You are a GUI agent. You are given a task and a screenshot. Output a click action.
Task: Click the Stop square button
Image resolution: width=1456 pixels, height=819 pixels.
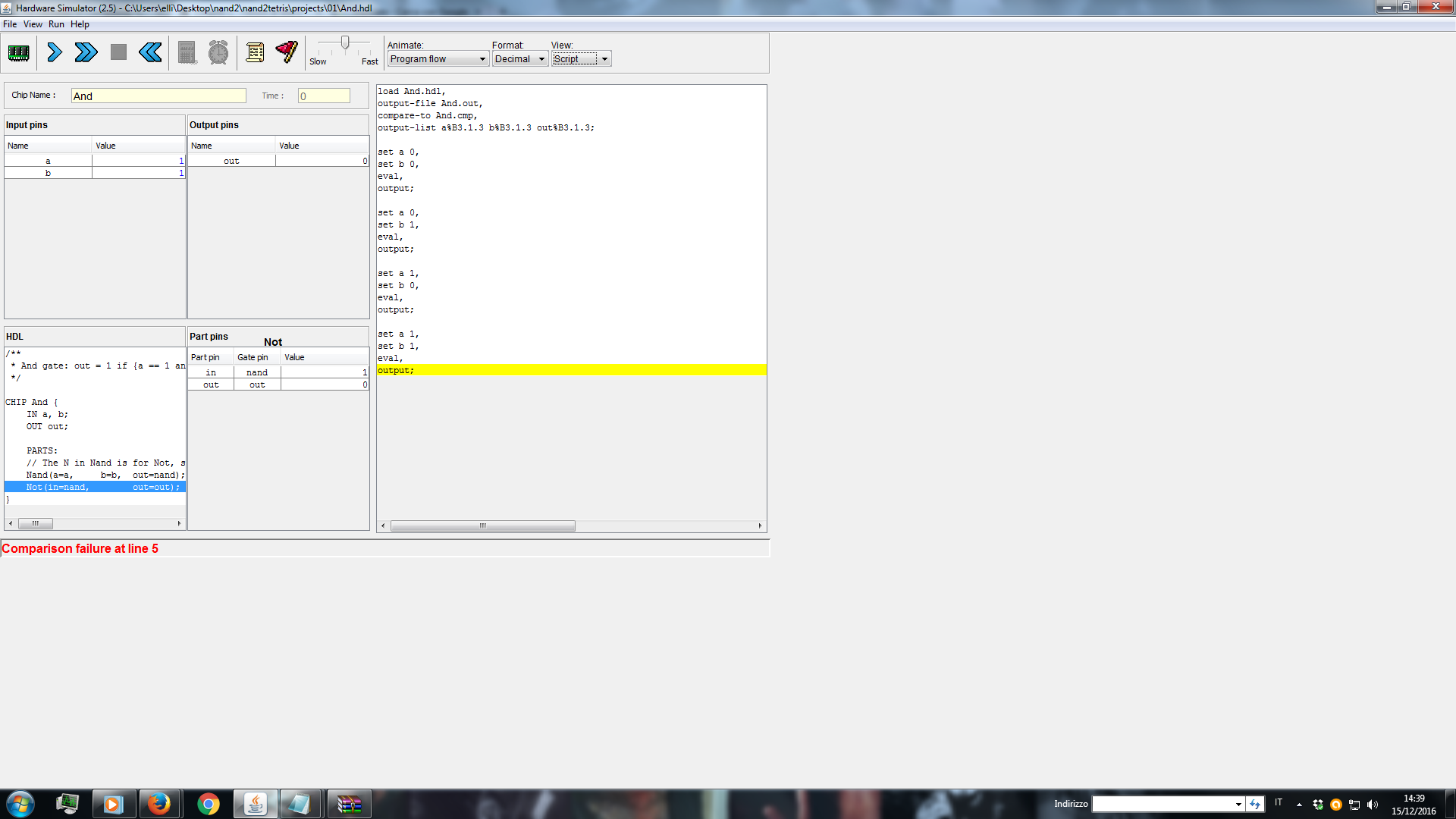[118, 52]
